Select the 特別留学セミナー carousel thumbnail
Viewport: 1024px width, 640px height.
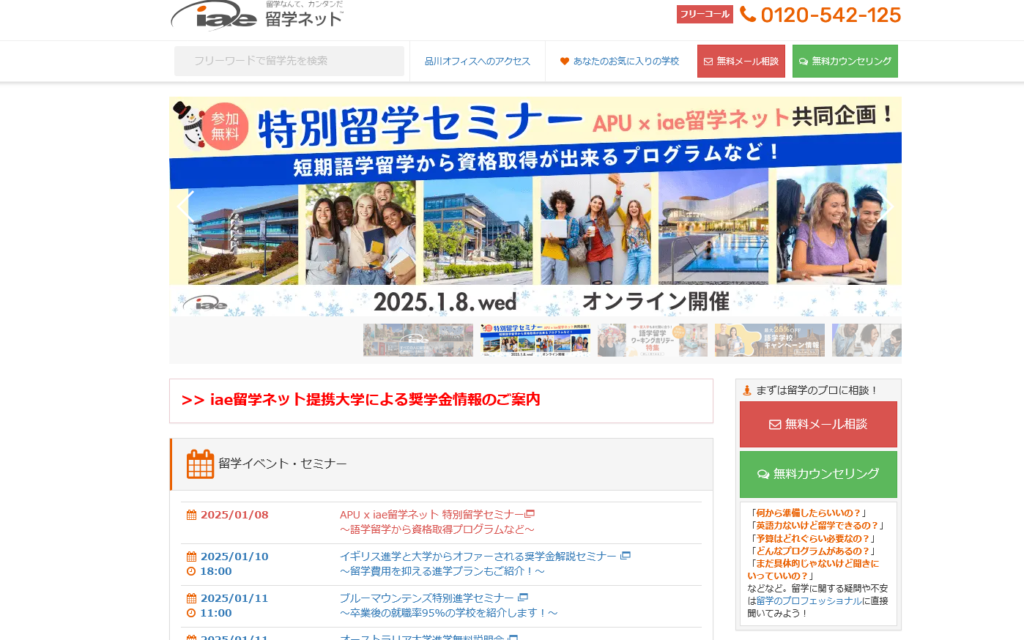click(x=535, y=340)
